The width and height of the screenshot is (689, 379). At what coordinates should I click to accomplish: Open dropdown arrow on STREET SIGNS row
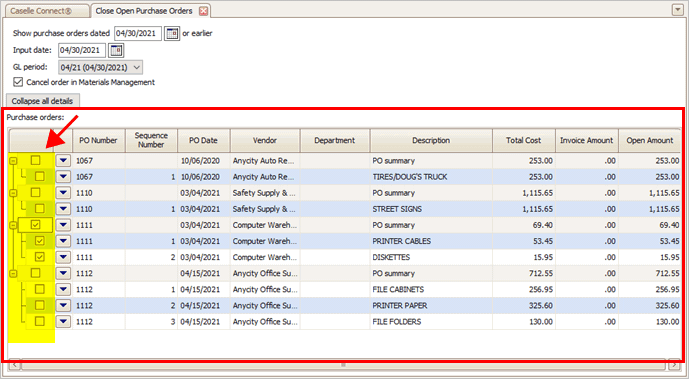coord(63,209)
